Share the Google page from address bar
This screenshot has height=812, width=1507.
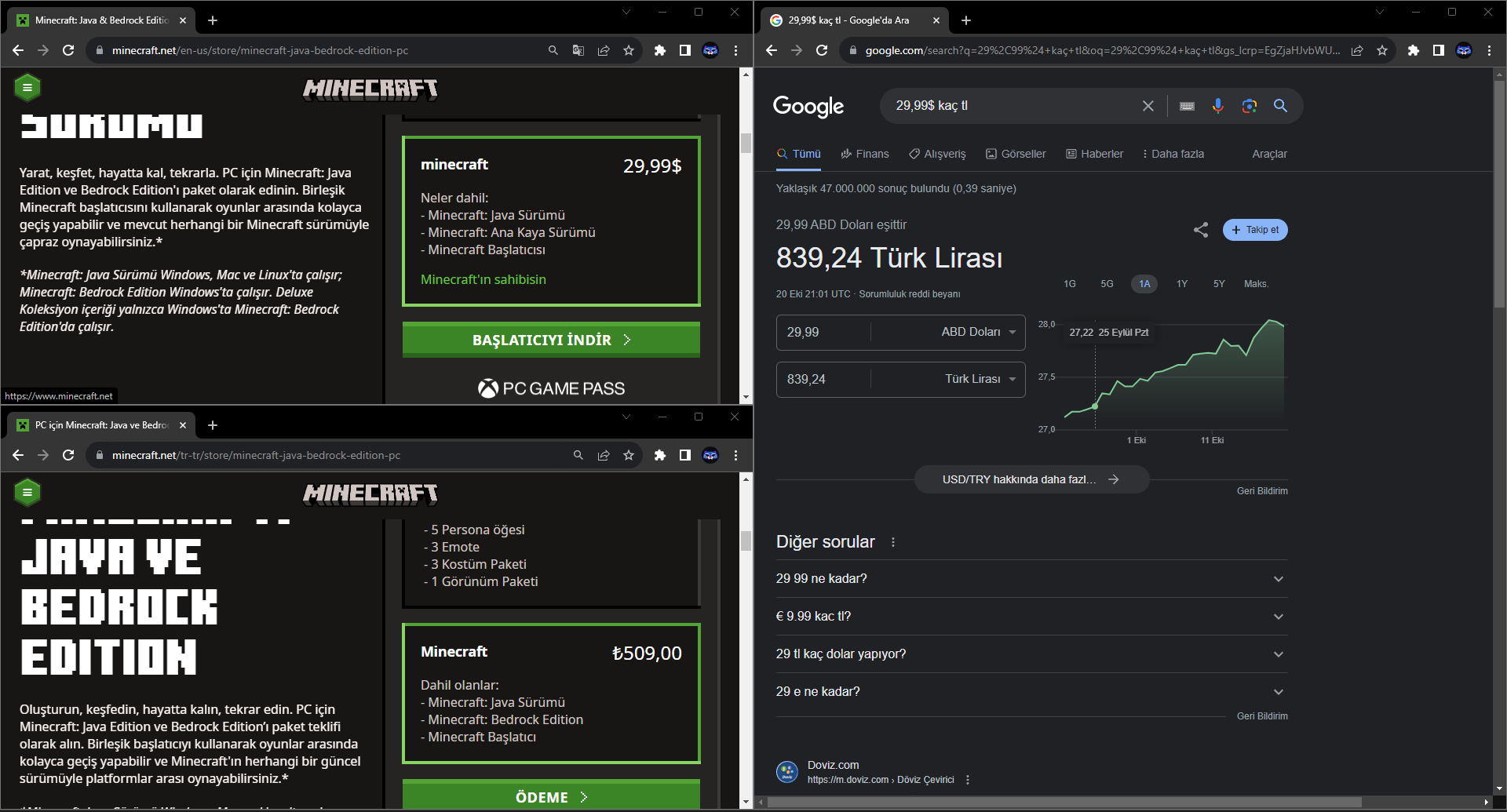(1357, 50)
